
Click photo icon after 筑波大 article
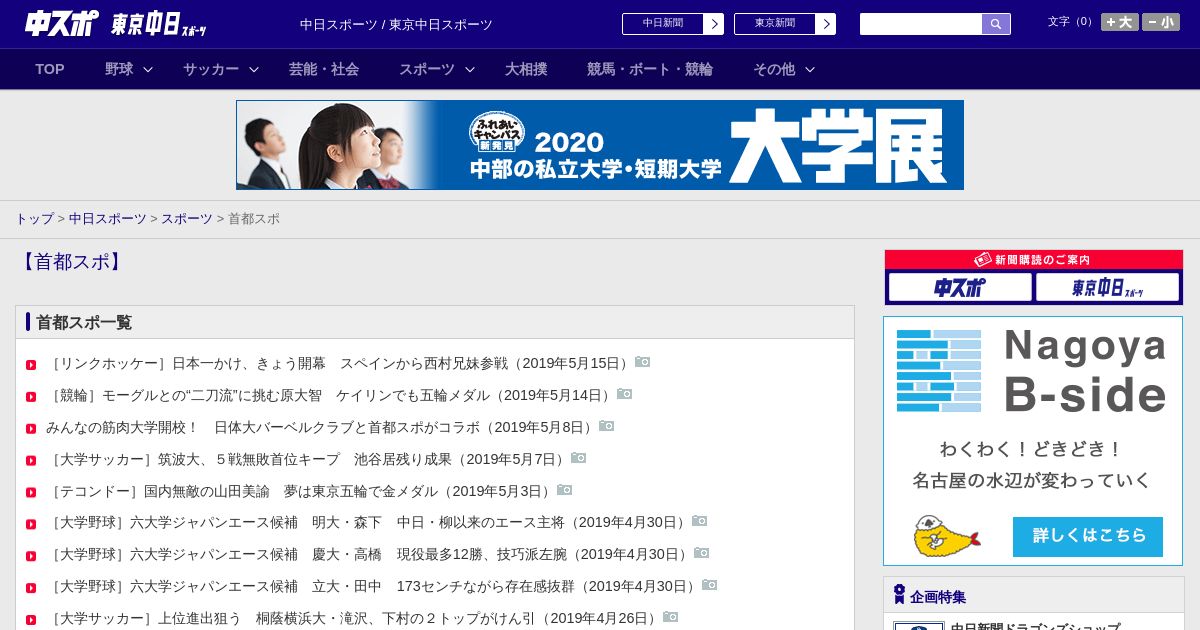pyautogui.click(x=579, y=458)
